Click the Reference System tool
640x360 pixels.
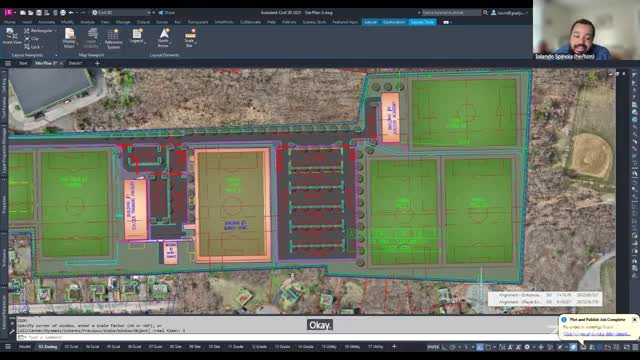click(x=113, y=39)
